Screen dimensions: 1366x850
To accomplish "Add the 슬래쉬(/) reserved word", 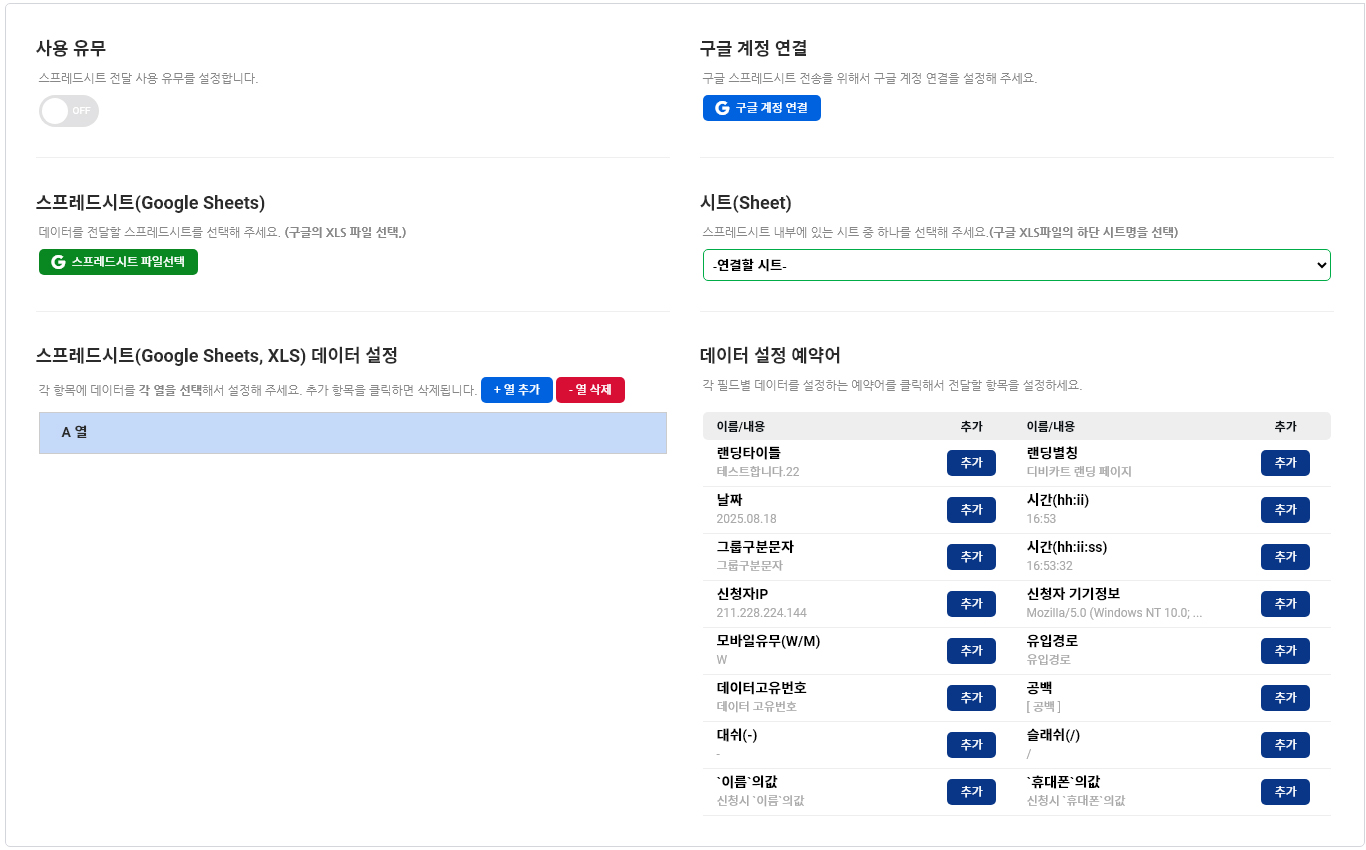I will pyautogui.click(x=1284, y=745).
